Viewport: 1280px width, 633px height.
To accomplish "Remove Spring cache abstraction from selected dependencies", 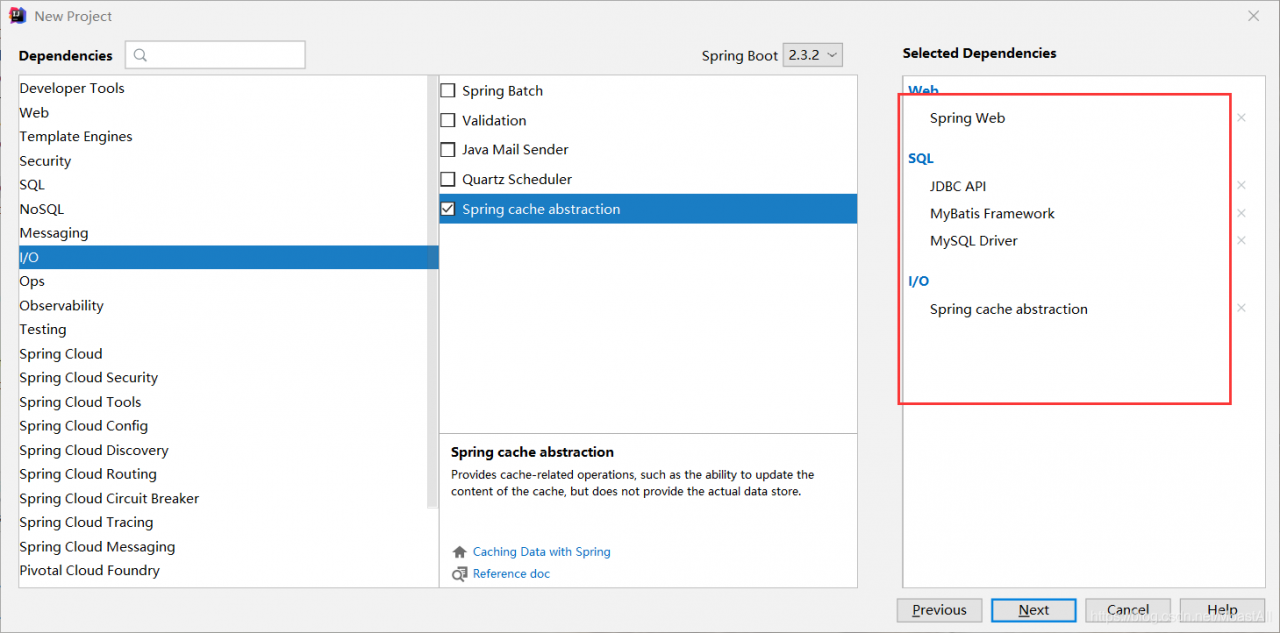I will point(1241,308).
